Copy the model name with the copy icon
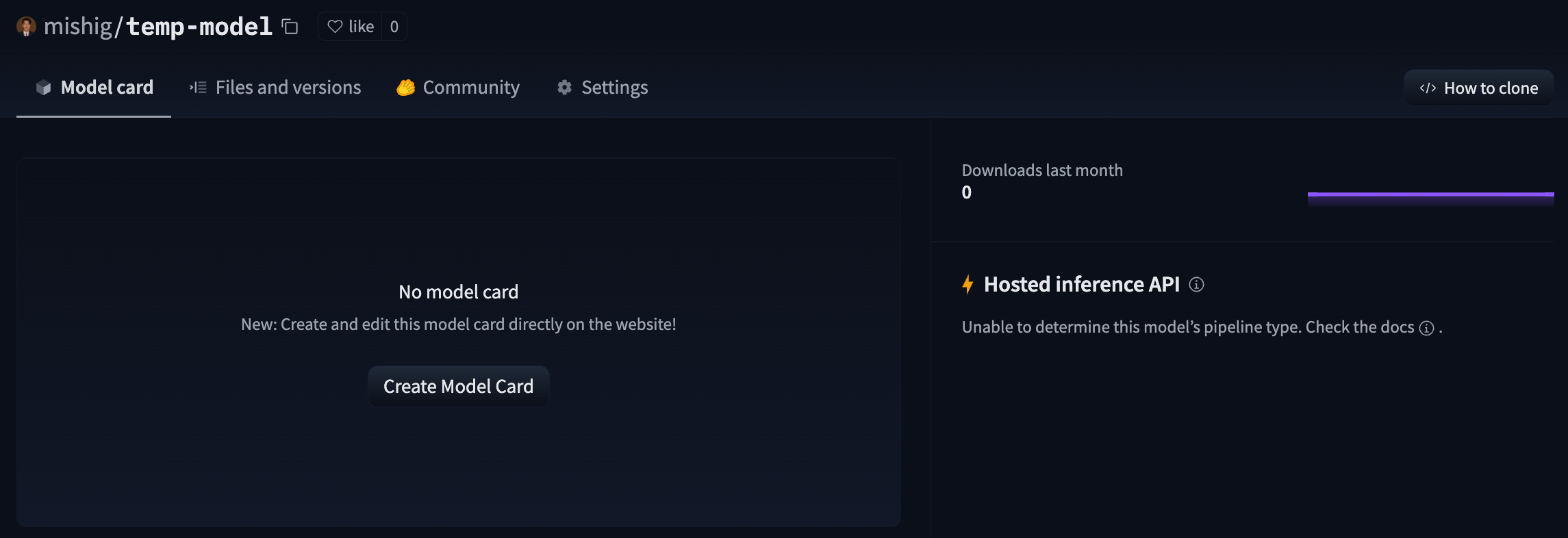This screenshot has height=538, width=1568. [290, 27]
